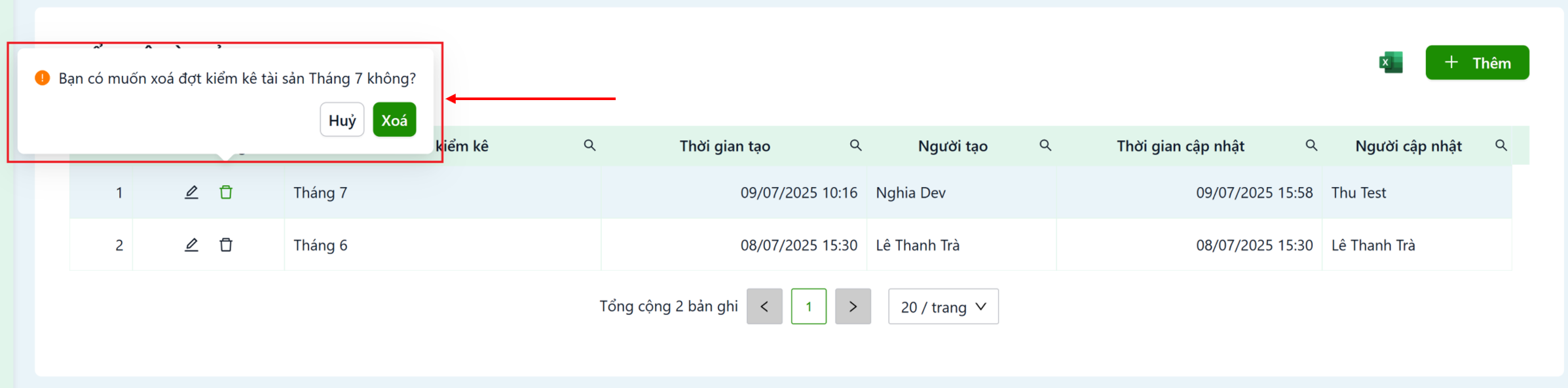Screen dimensions: 1568x388
Task: Click the green trash icon for Tháng 7
Action: pos(226,192)
